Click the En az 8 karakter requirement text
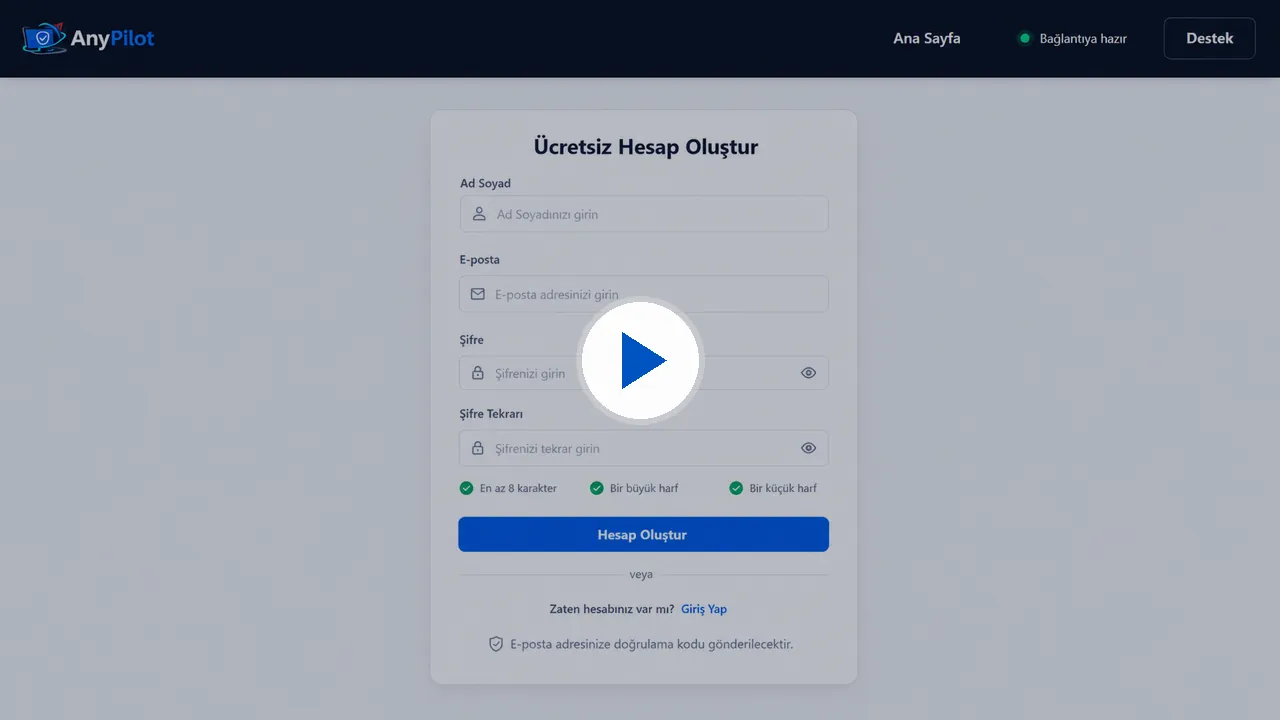This screenshot has height=720, width=1280. [518, 488]
